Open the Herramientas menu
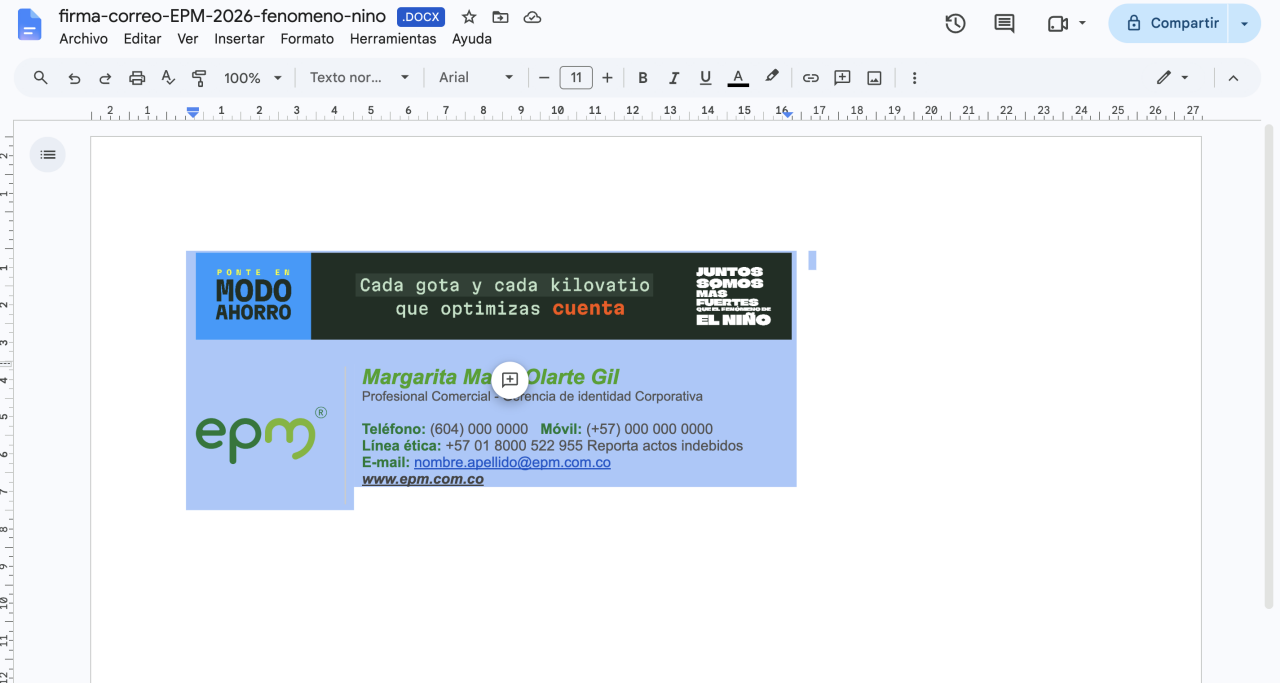1280x683 pixels. coord(393,39)
